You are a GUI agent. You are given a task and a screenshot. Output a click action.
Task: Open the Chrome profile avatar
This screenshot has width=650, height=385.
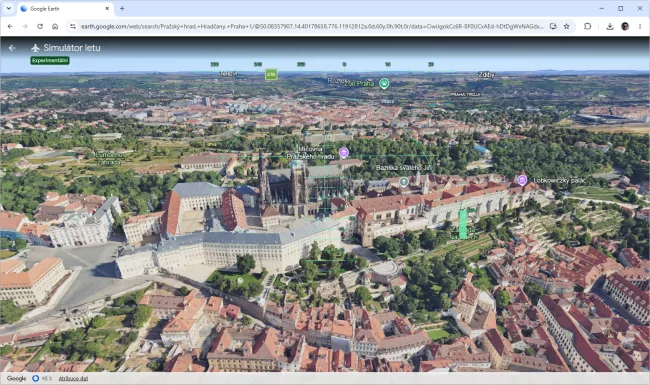tap(625, 26)
